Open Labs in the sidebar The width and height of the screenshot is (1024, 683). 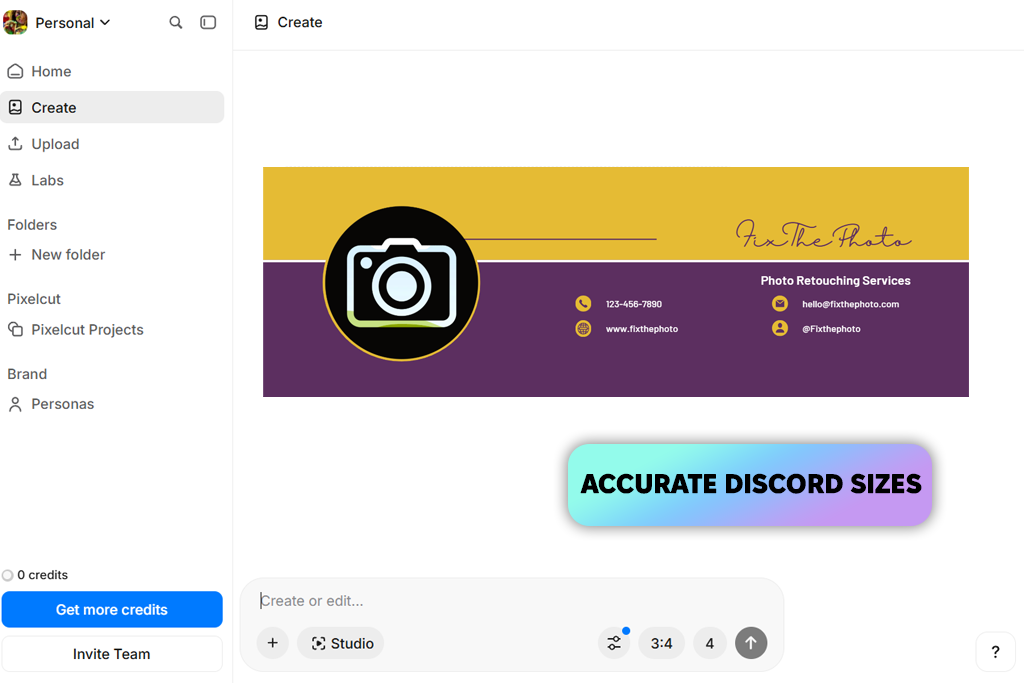(112, 180)
